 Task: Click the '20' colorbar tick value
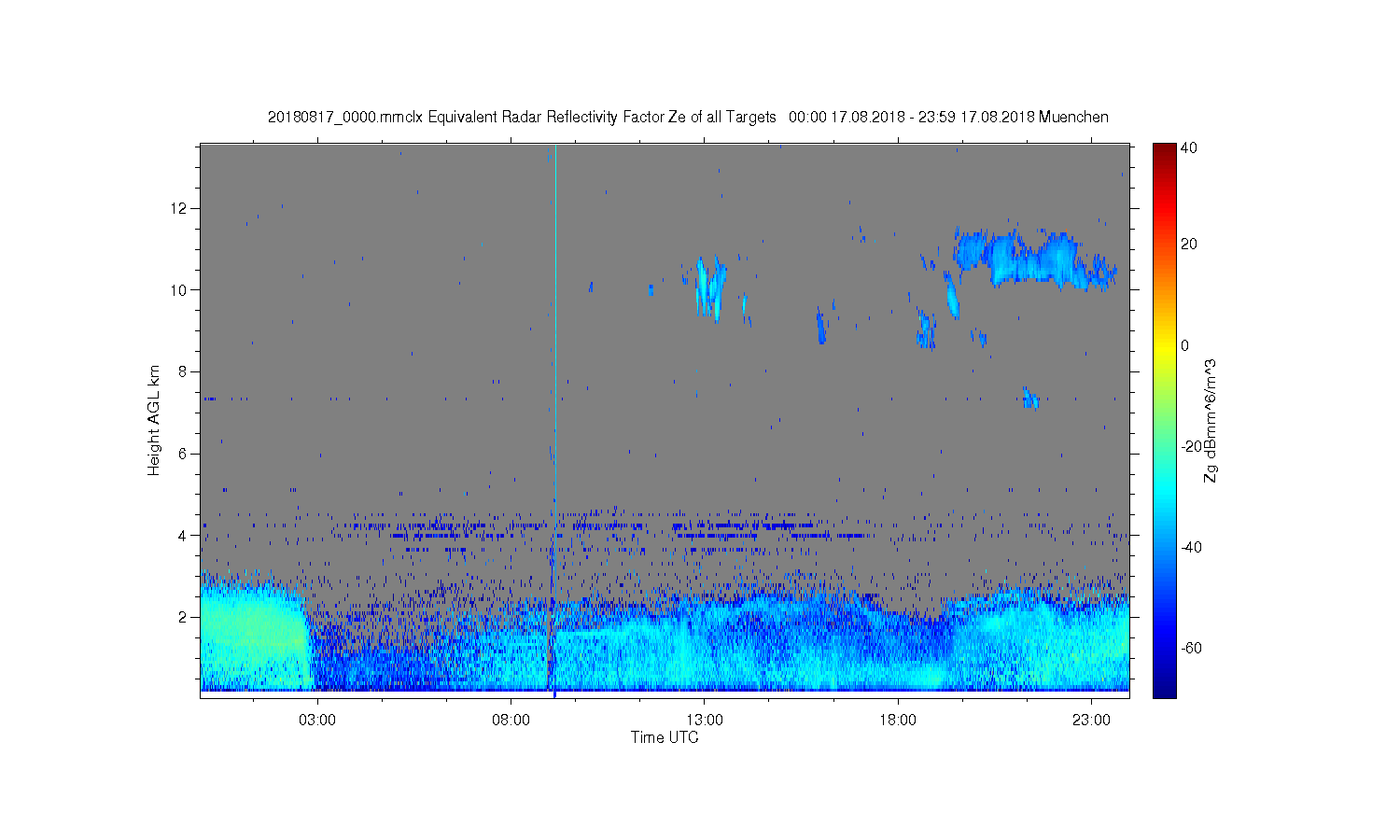tap(1188, 244)
